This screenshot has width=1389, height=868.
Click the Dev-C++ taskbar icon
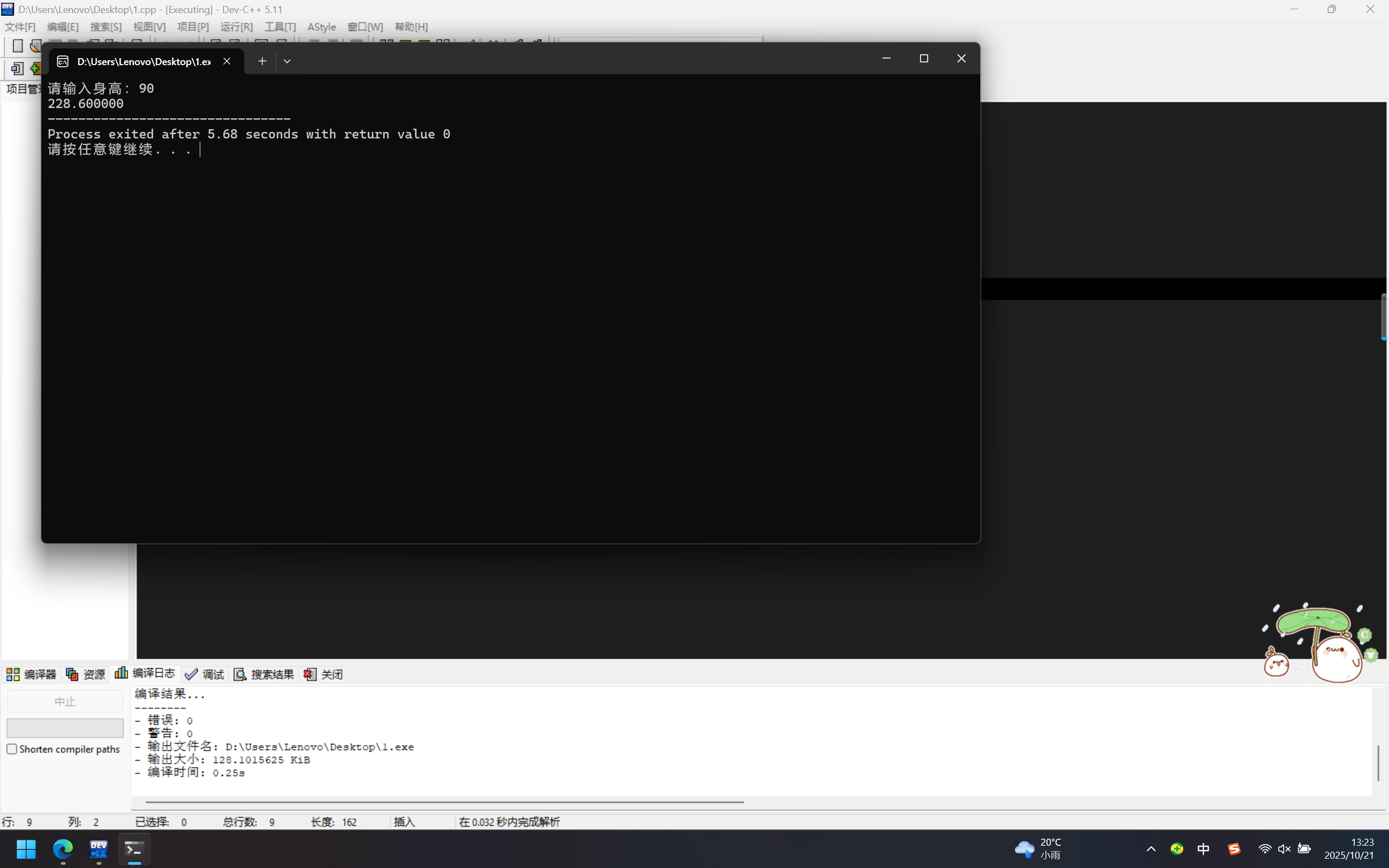click(99, 848)
